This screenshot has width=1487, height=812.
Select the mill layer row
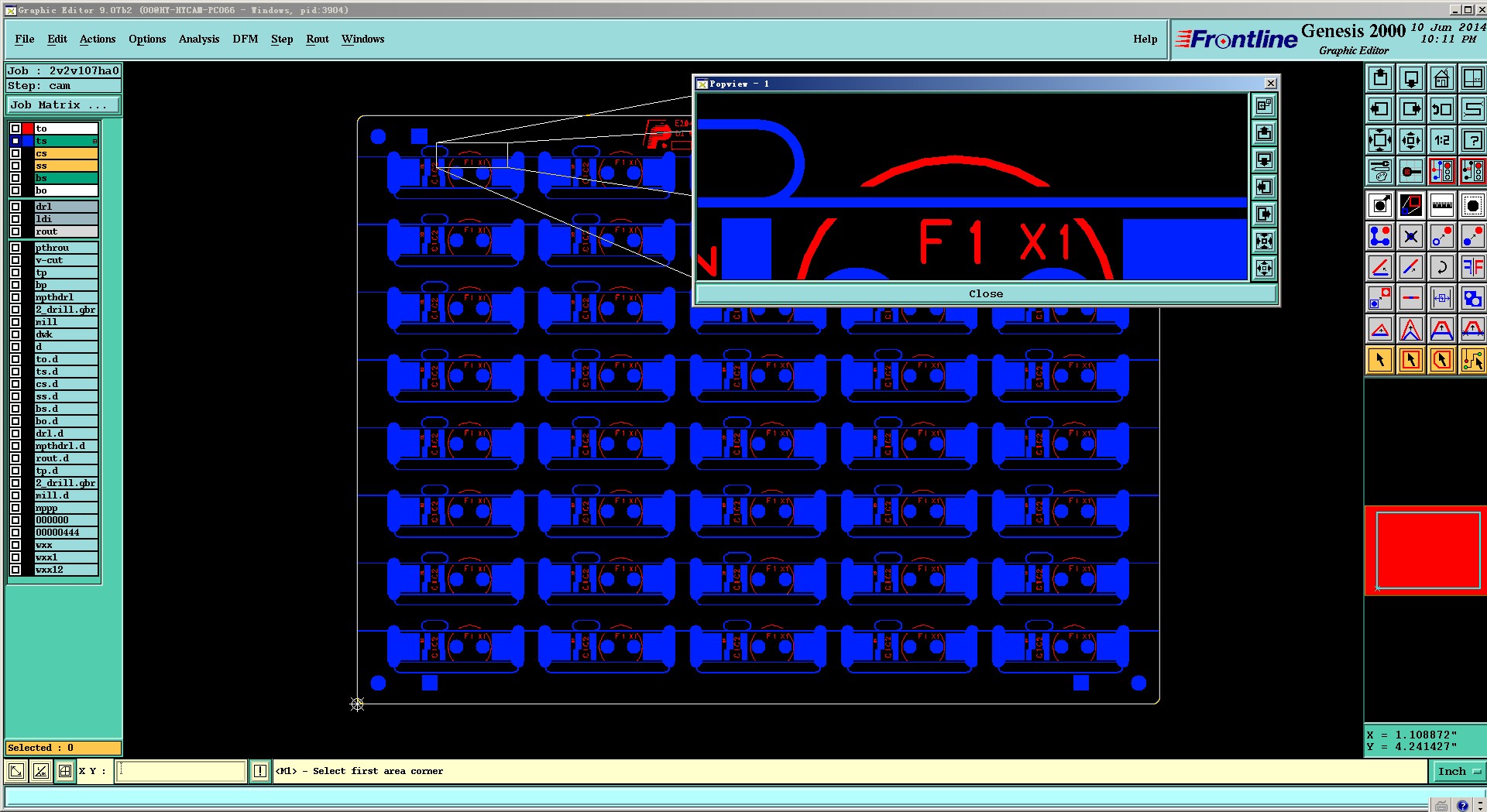click(67, 322)
